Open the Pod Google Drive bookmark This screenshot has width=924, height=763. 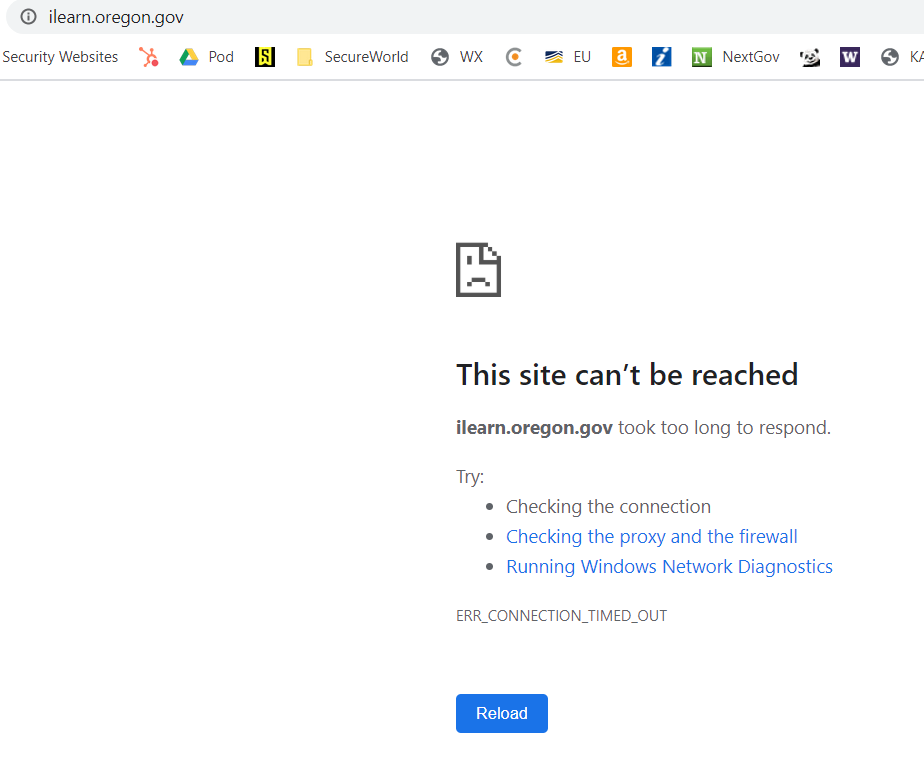pos(206,57)
